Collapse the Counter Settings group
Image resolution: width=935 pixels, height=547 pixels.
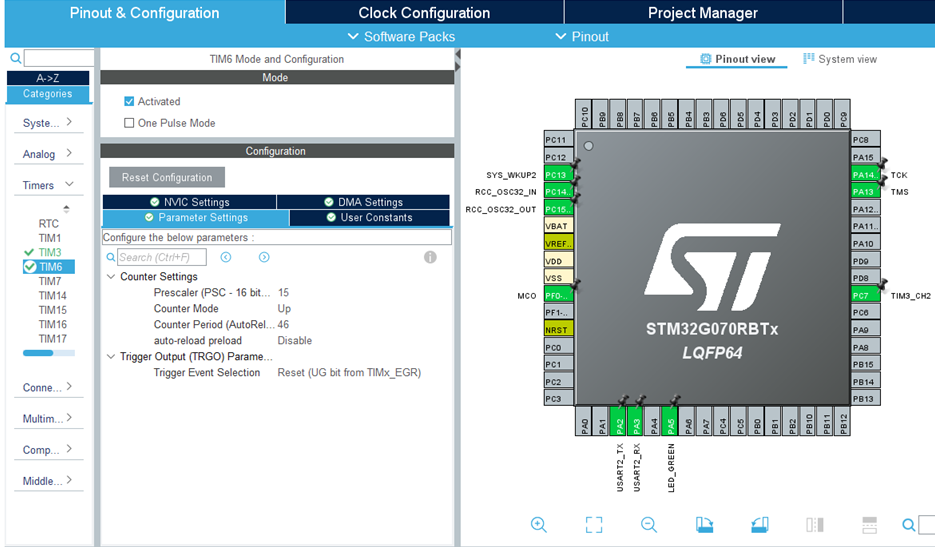coord(110,277)
